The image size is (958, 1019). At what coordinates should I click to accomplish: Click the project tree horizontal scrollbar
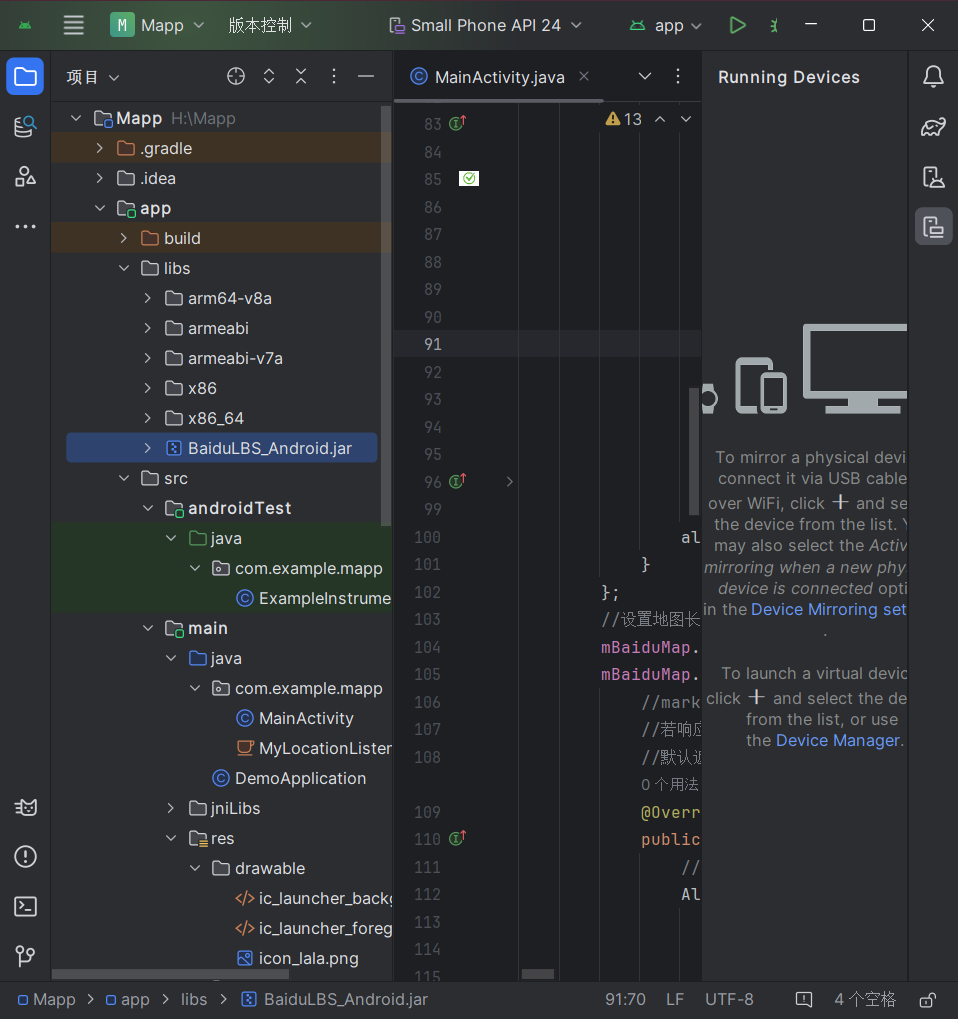pyautogui.click(x=170, y=974)
